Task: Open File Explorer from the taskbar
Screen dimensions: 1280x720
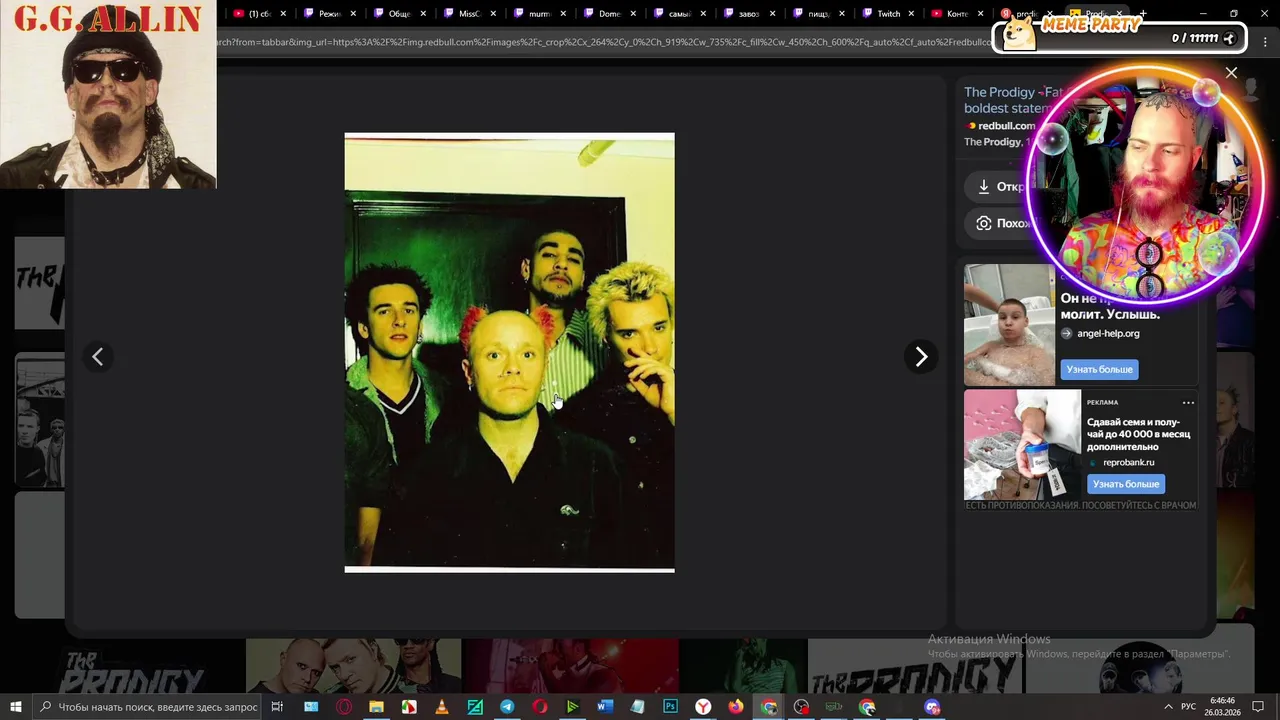Action: [x=376, y=707]
